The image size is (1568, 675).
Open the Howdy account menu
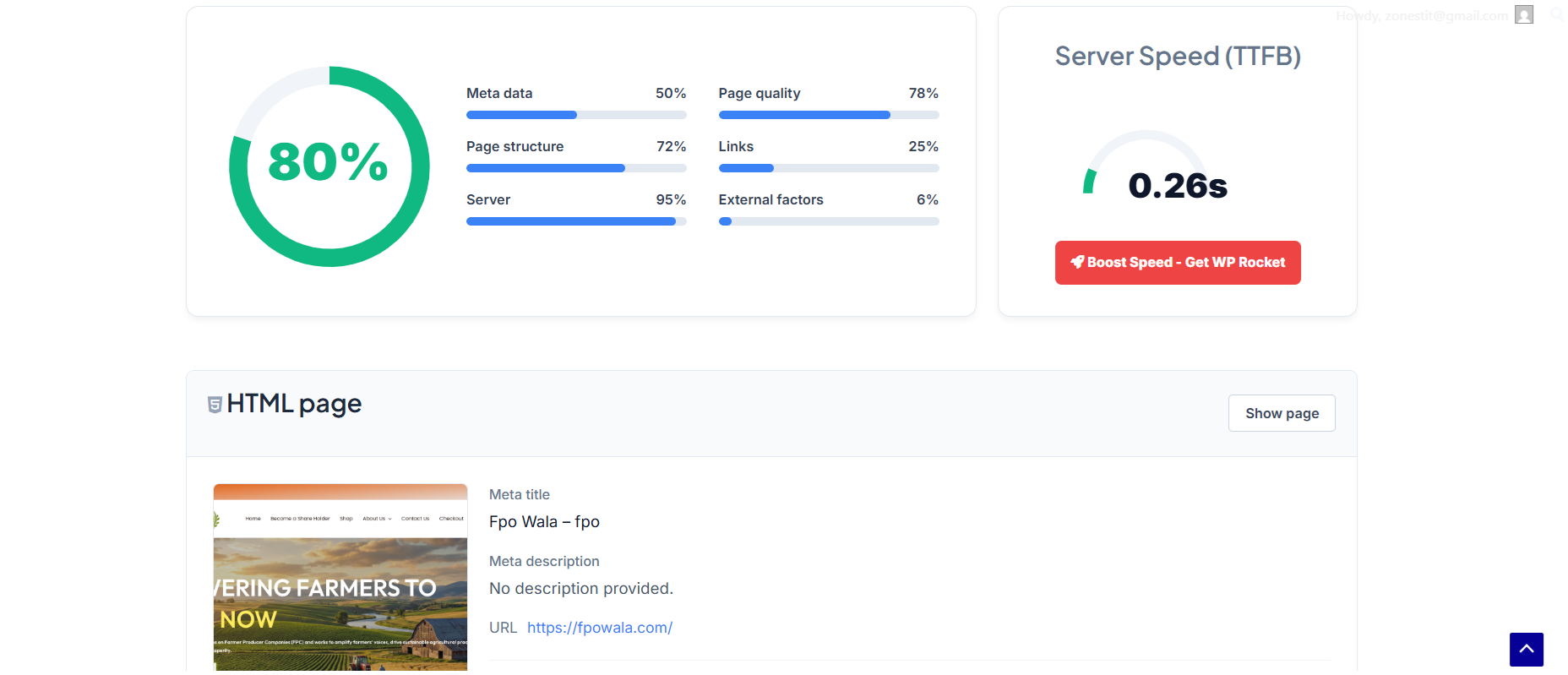coord(1422,15)
